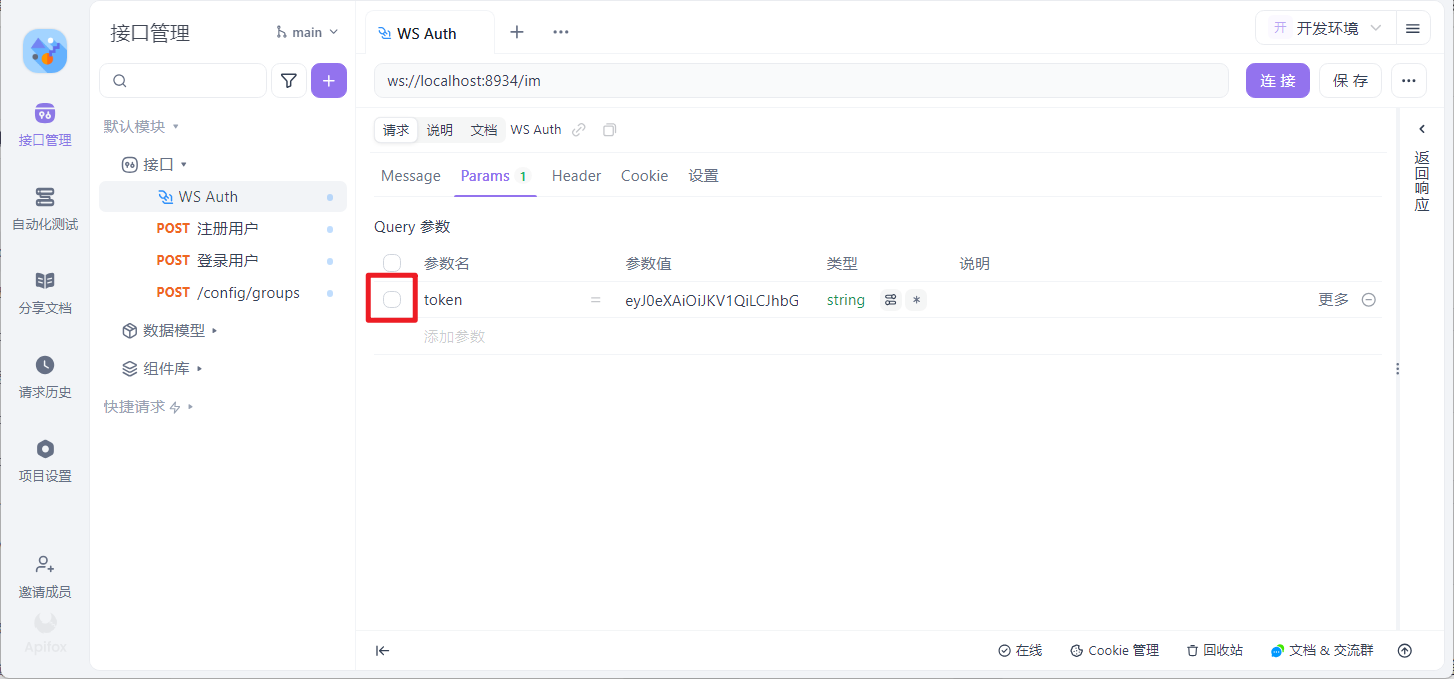Expand the 返回响应 panel chevron
1454x679 pixels.
click(x=1422, y=129)
